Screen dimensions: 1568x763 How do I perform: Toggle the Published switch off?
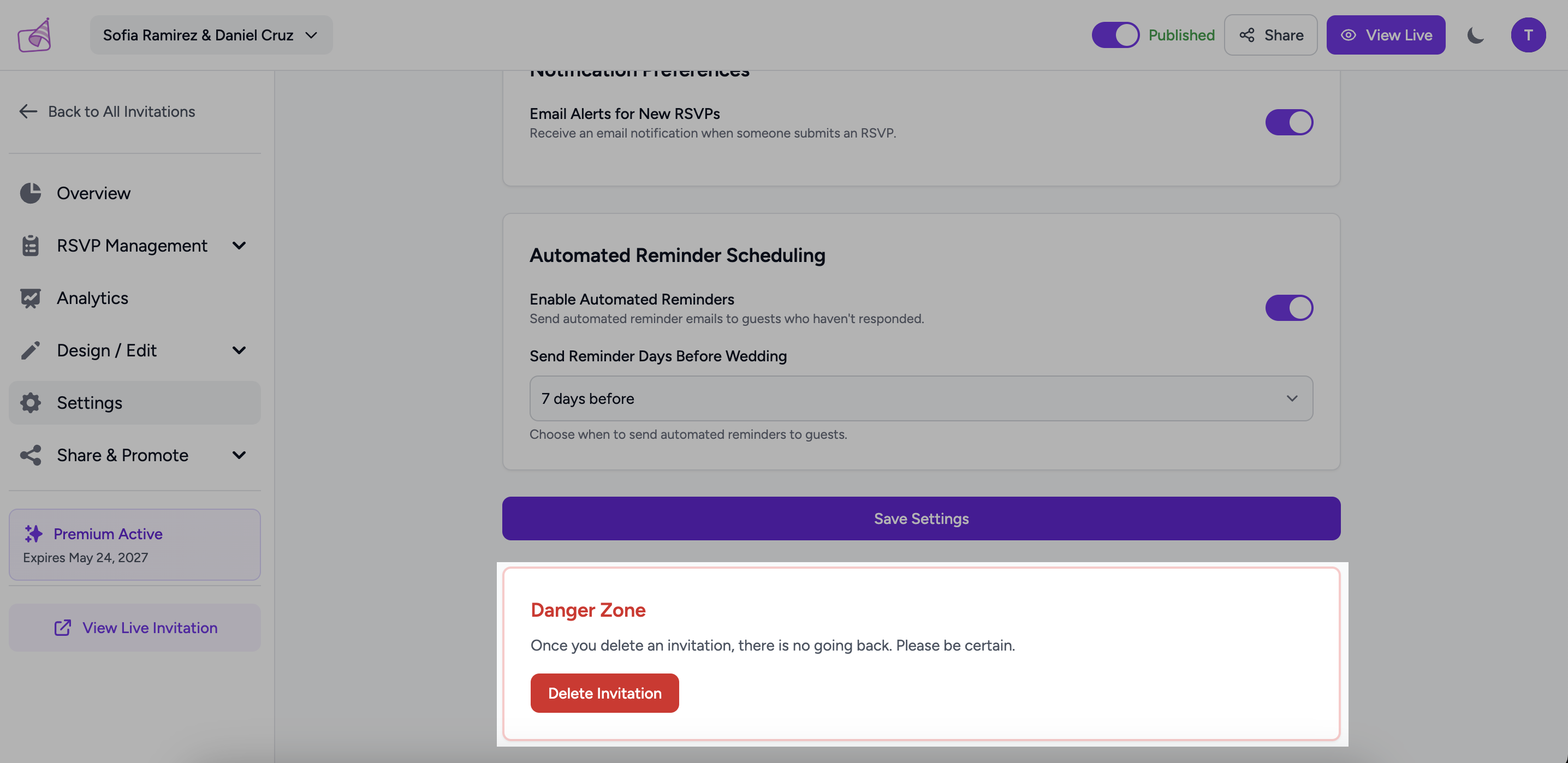pos(1115,35)
